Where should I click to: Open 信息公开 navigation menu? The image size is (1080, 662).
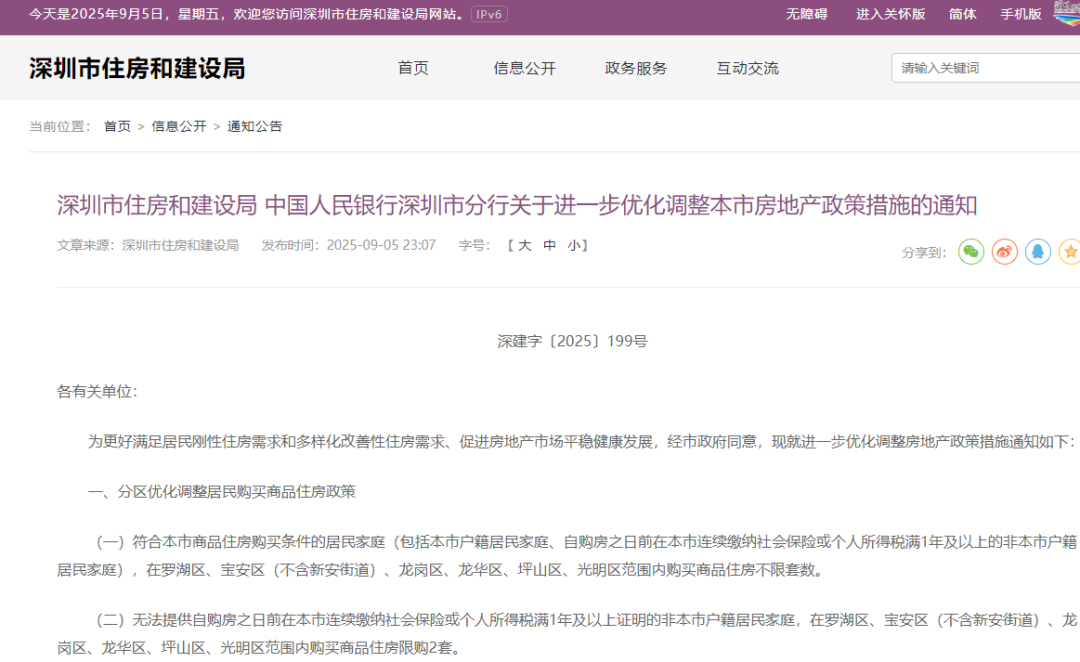524,68
